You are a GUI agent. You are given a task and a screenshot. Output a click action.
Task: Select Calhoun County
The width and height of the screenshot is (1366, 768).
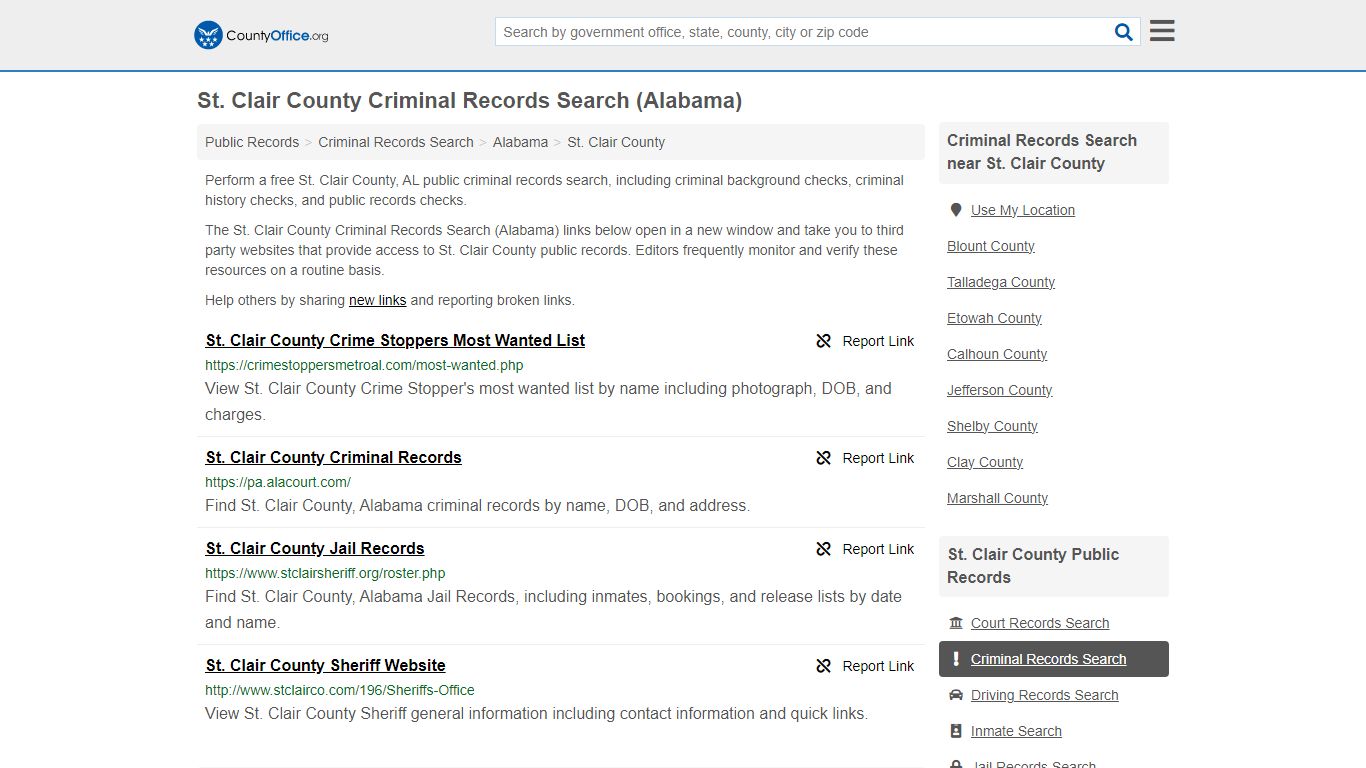(997, 354)
